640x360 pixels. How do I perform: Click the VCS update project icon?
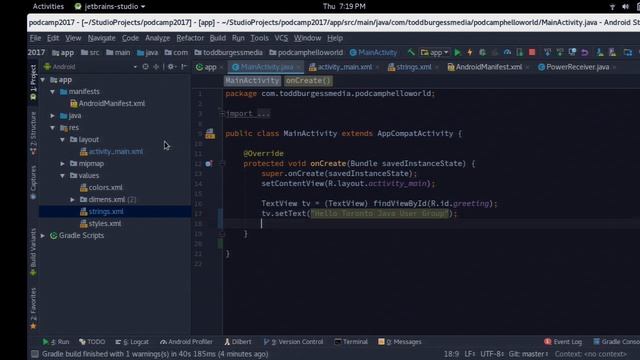[x=547, y=52]
